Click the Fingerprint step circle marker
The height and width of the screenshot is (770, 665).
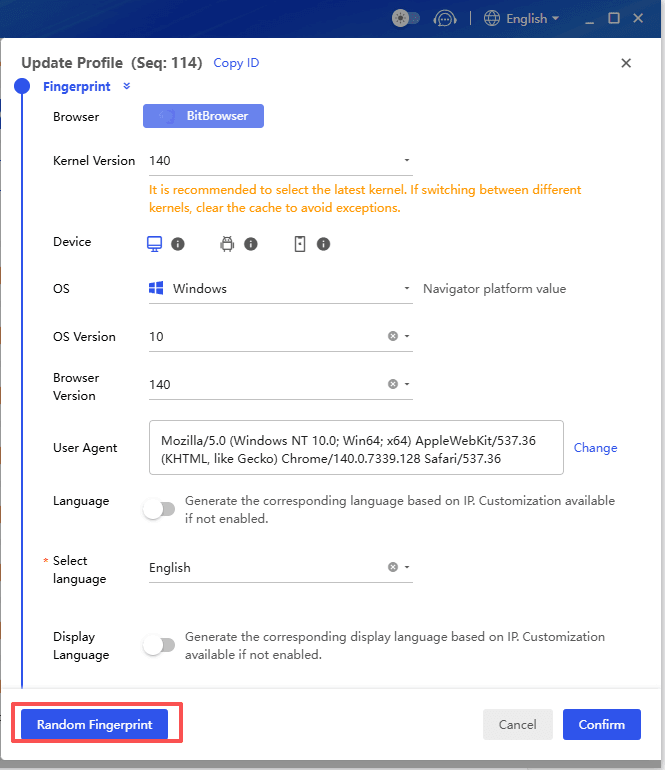22,86
